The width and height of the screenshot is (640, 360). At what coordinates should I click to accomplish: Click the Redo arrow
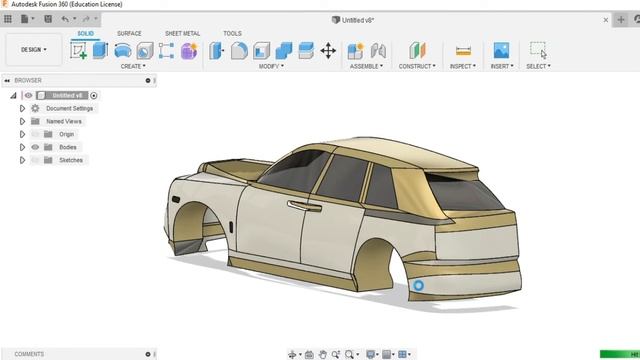pyautogui.click(x=86, y=19)
